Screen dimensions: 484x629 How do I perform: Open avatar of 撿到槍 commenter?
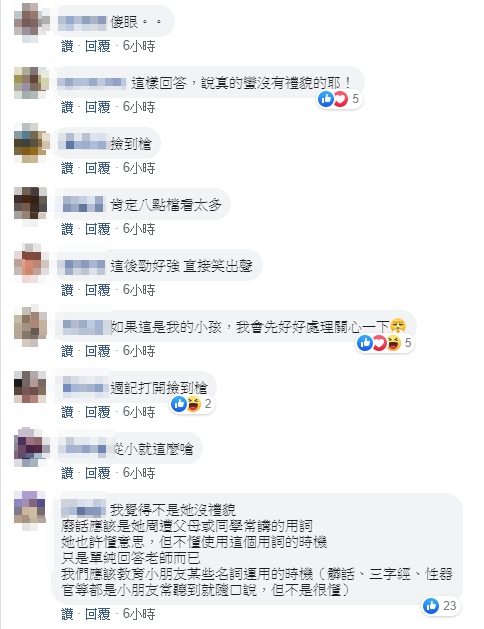pos(31,143)
